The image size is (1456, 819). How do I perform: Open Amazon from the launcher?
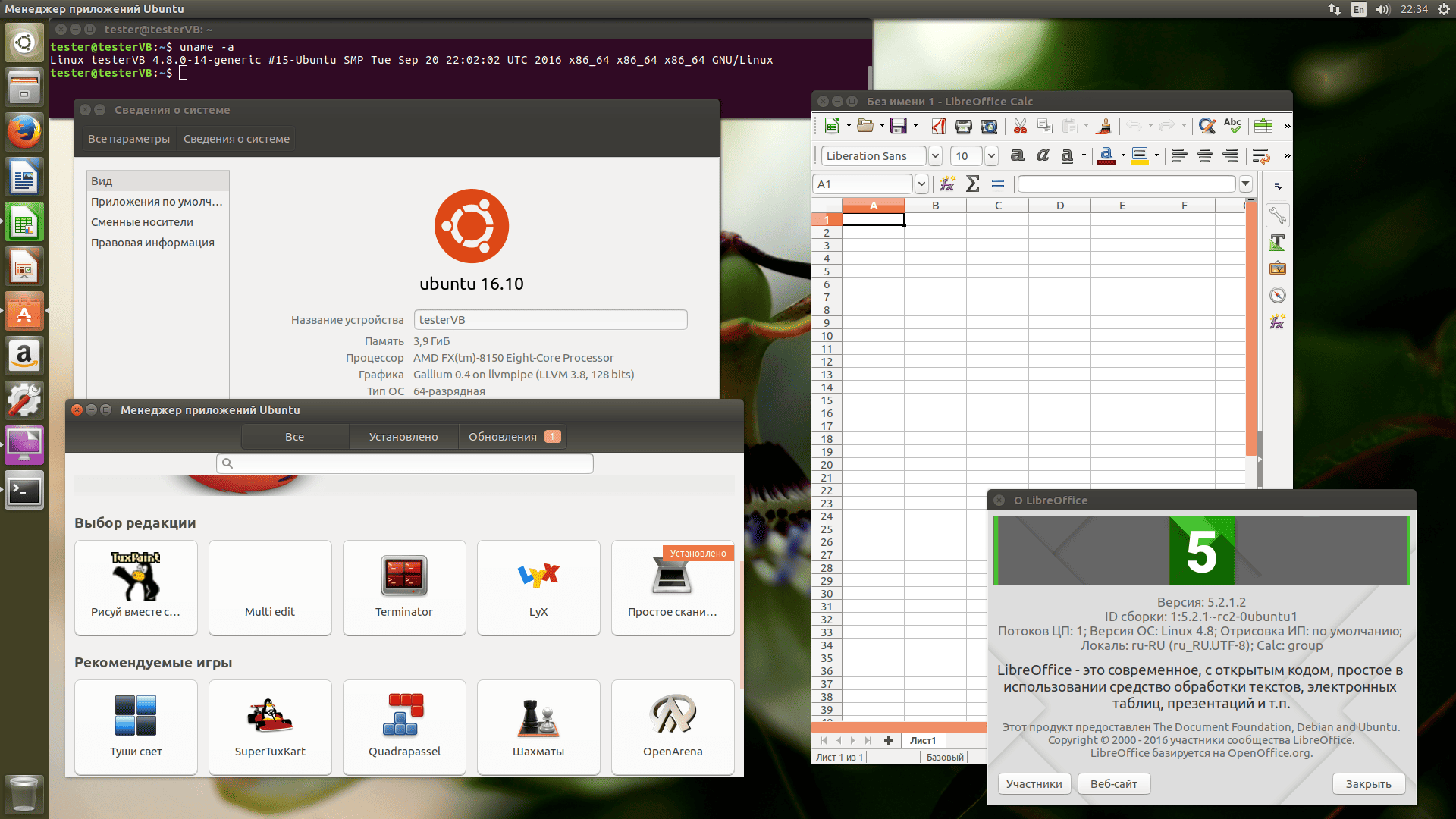click(24, 356)
